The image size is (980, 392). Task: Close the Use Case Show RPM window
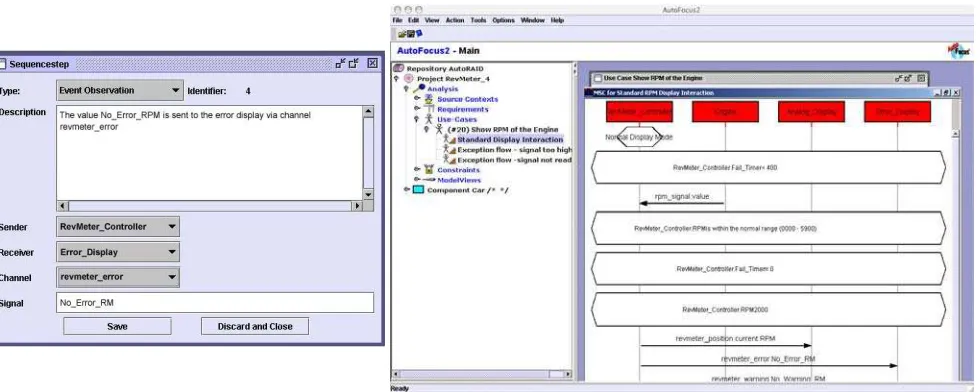click(920, 78)
